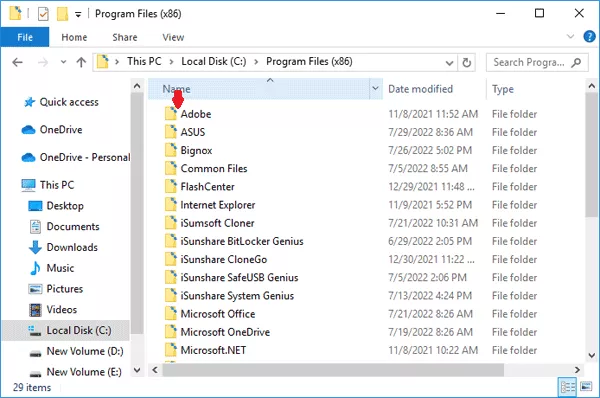
Task: Sort by the Name column header
Action: coord(259,89)
